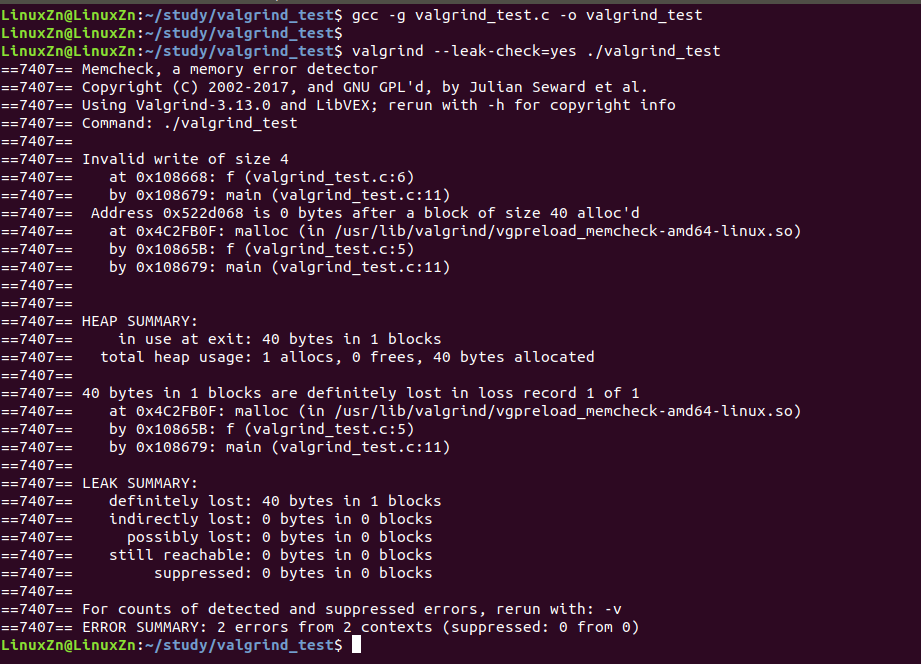
Task: Click the 'in use at exit' line
Action: coord(279,339)
